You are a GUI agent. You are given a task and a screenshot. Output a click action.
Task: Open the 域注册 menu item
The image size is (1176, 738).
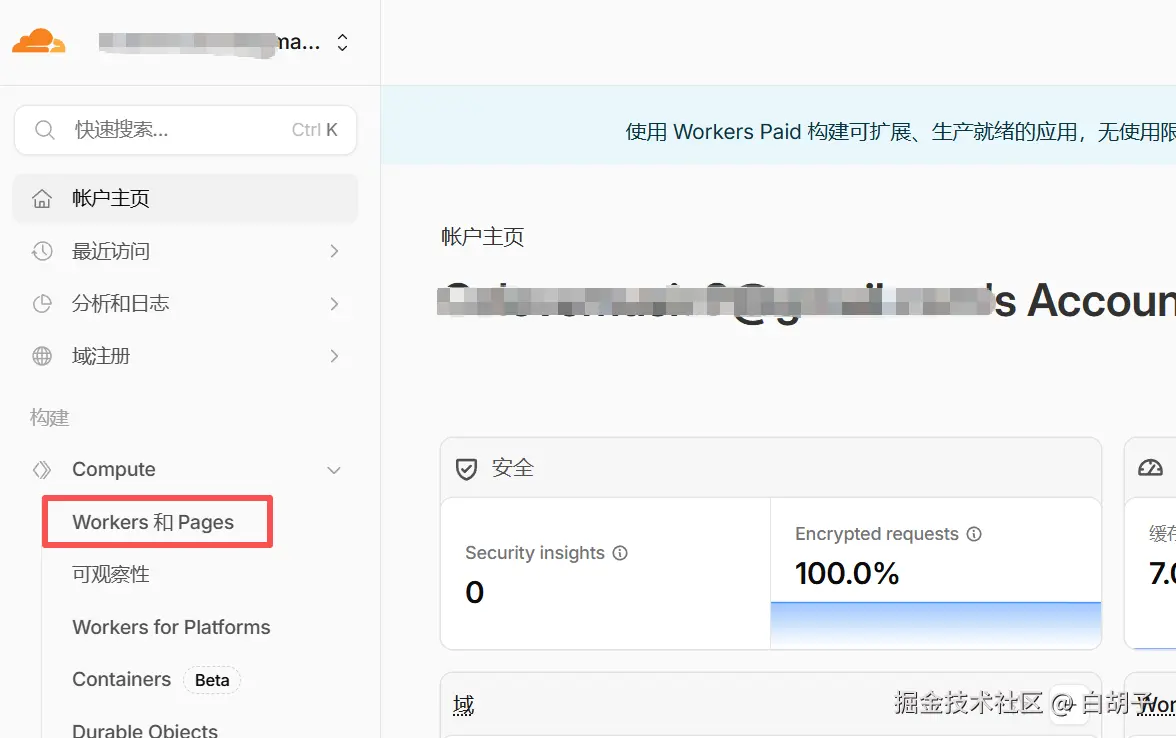tap(185, 356)
